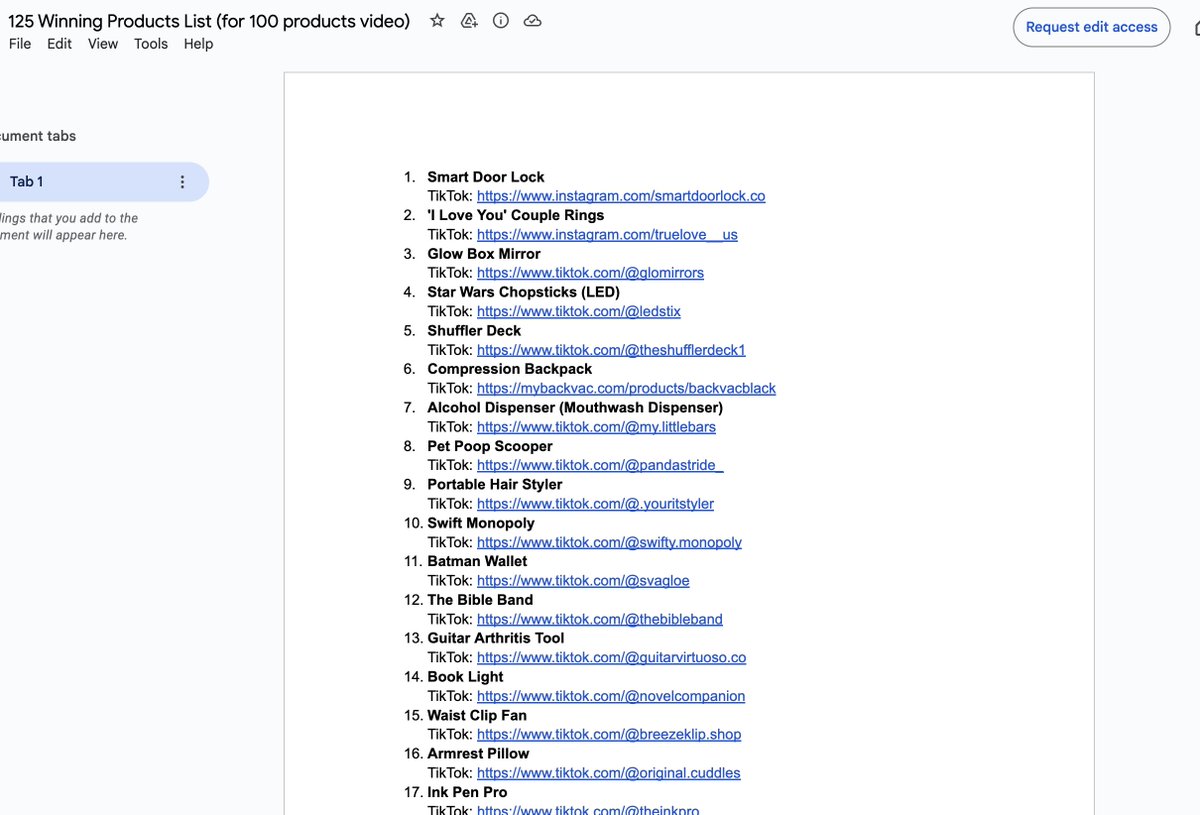
Task: Click the Compression Backpack heading
Action: [x=510, y=369]
